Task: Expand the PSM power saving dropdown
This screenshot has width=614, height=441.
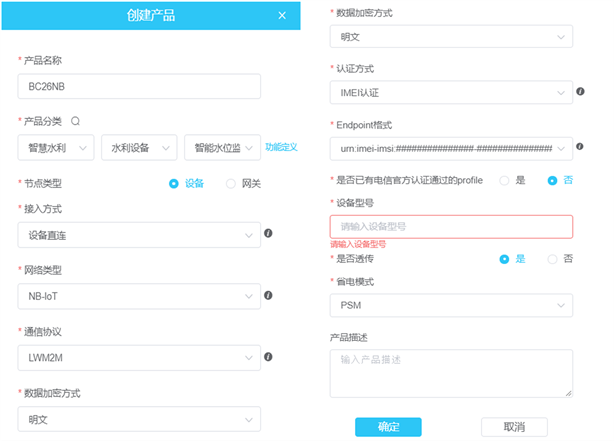Action: point(451,304)
